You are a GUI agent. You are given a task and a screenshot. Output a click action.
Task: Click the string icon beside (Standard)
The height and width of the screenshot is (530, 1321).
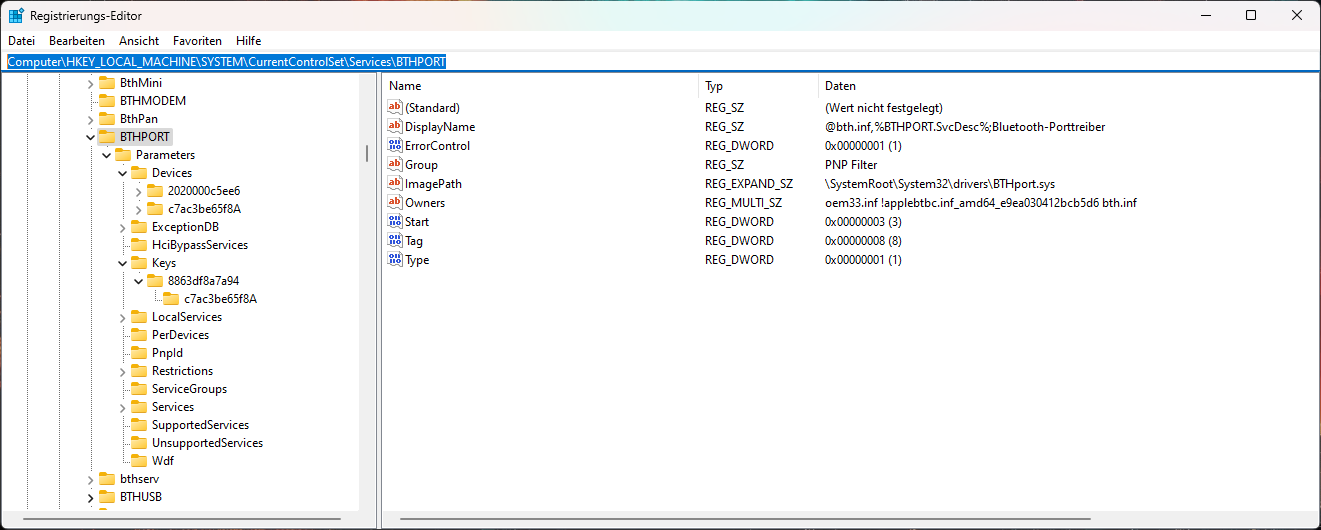pyautogui.click(x=394, y=107)
